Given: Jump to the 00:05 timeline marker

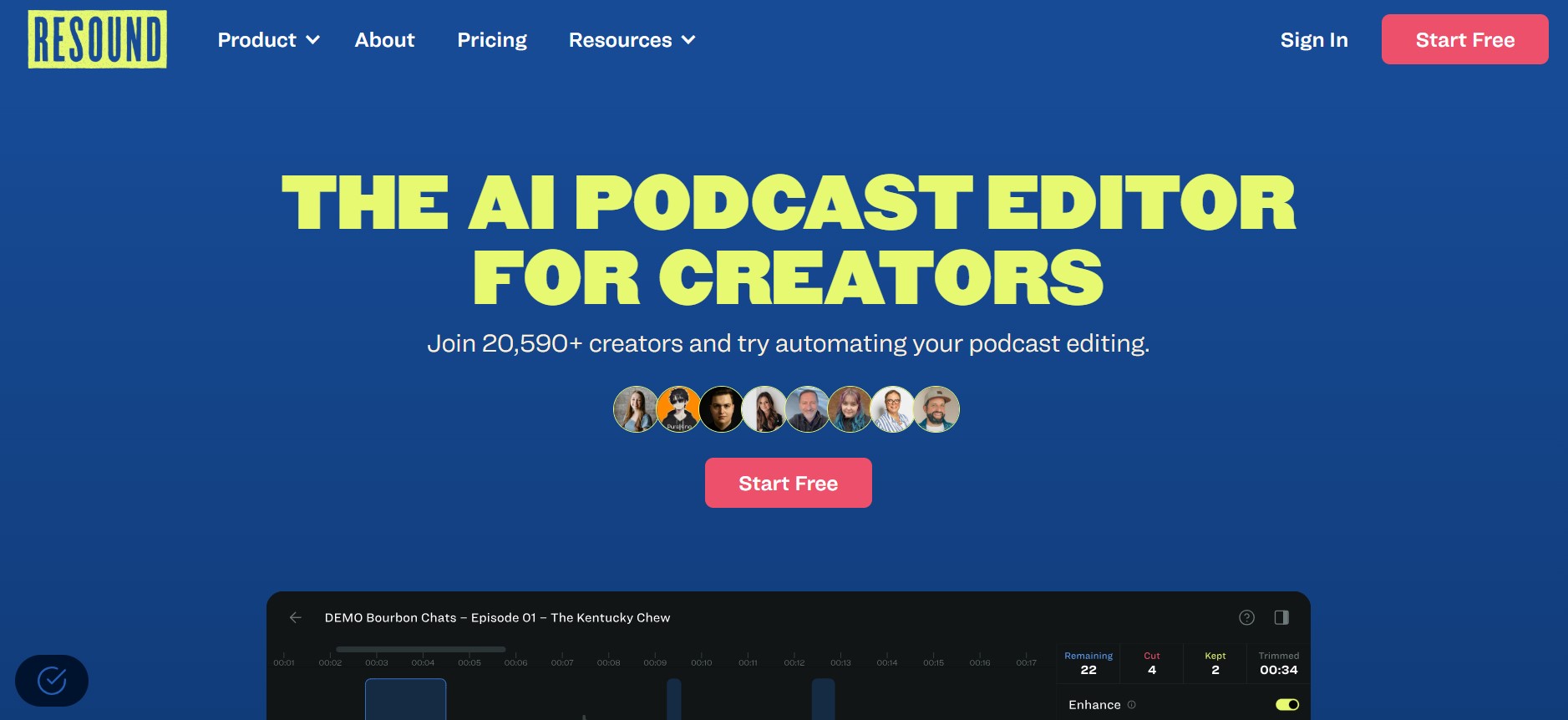Looking at the screenshot, I should (x=469, y=662).
